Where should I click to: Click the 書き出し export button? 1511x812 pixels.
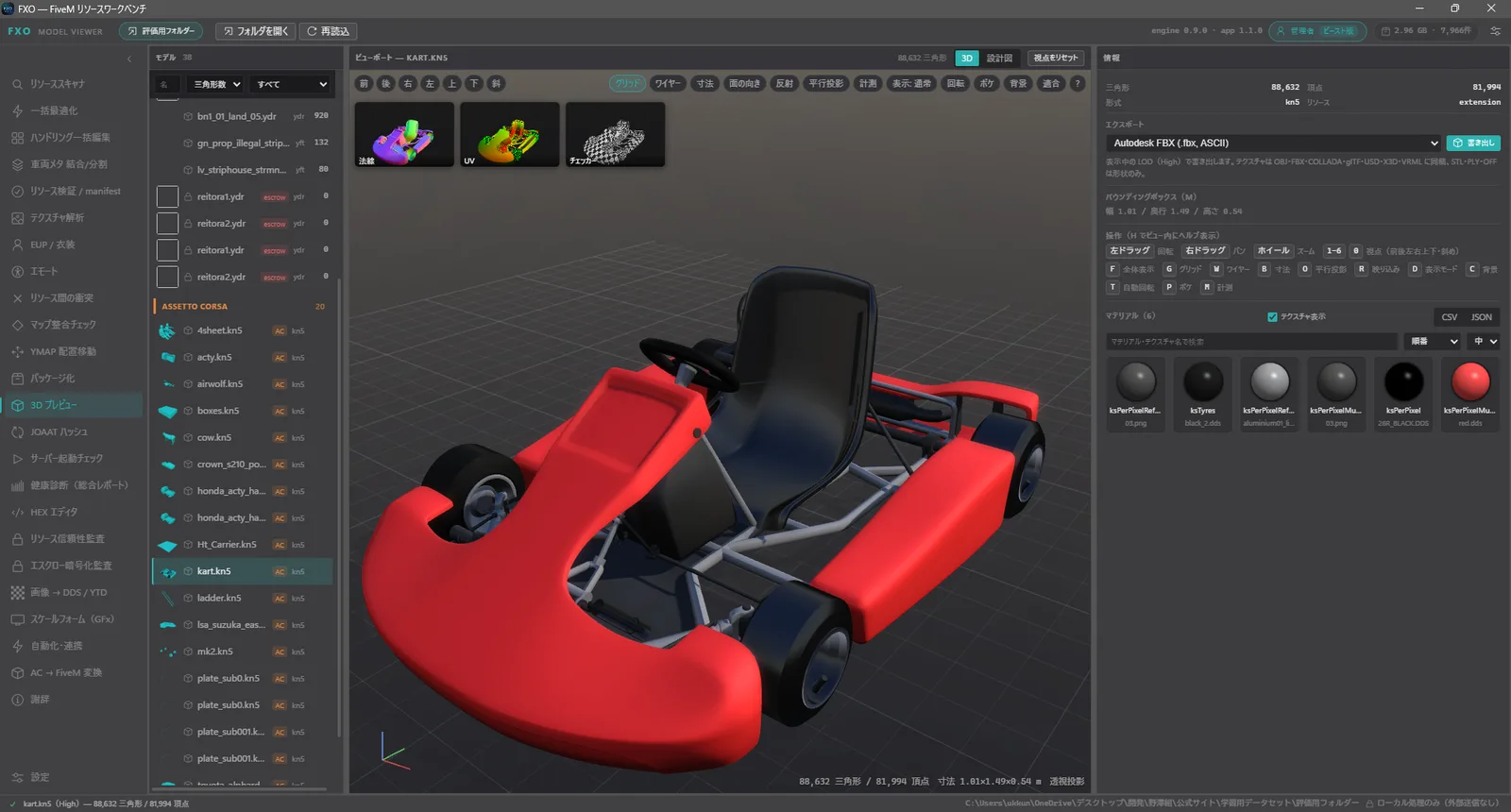click(x=1473, y=144)
